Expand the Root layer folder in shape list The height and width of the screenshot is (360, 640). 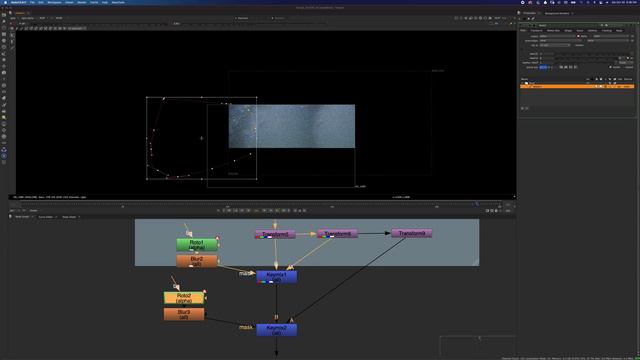click(x=523, y=83)
